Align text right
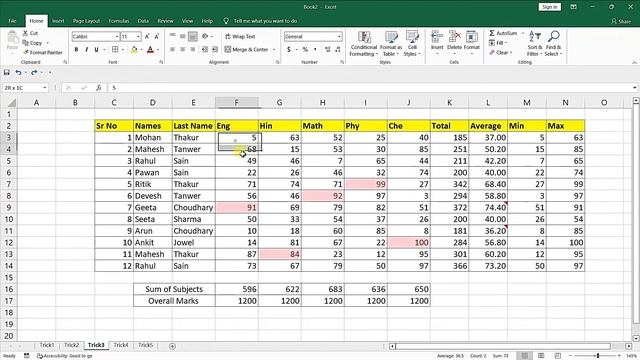 pos(193,49)
